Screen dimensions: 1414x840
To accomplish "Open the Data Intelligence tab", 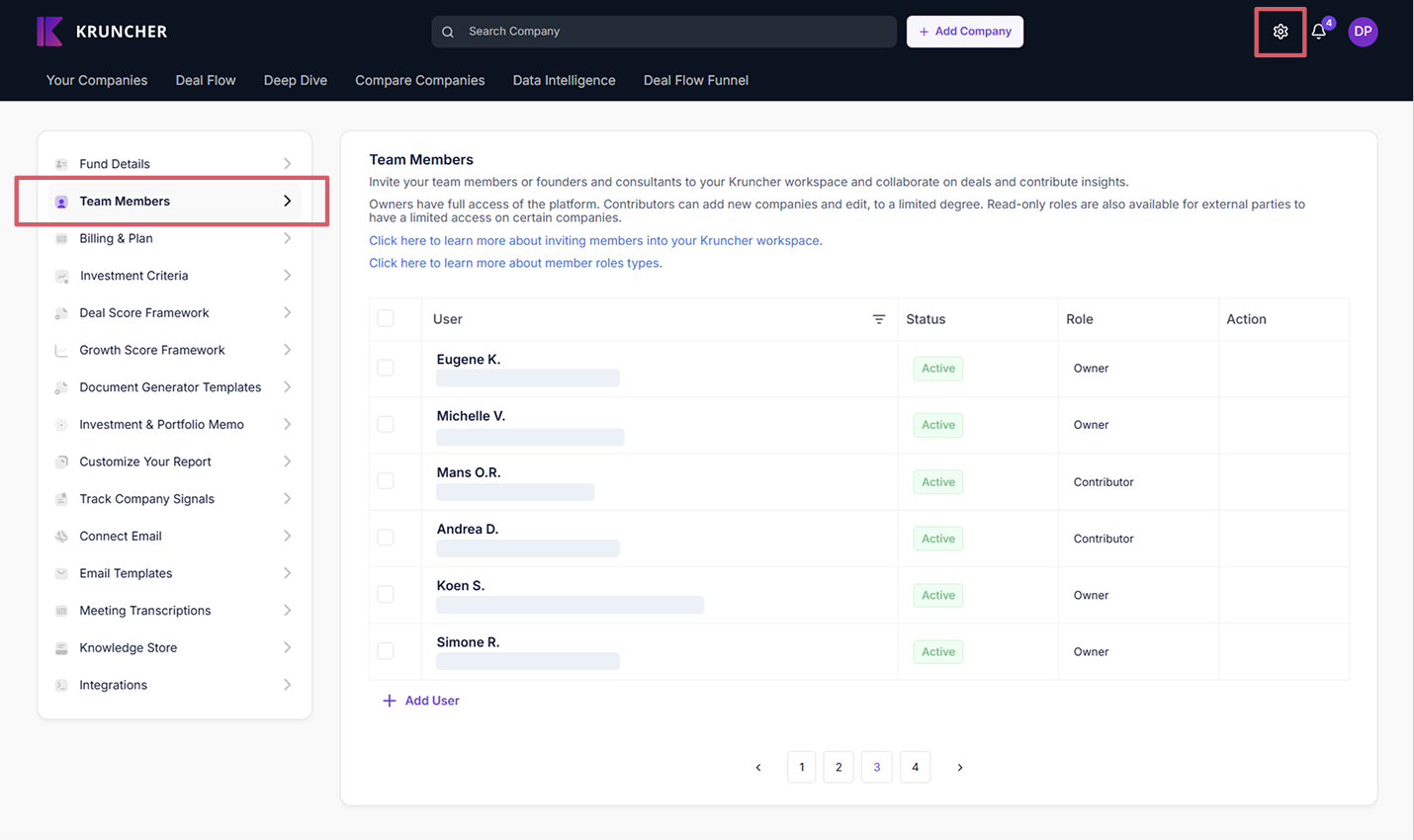I will click(564, 80).
